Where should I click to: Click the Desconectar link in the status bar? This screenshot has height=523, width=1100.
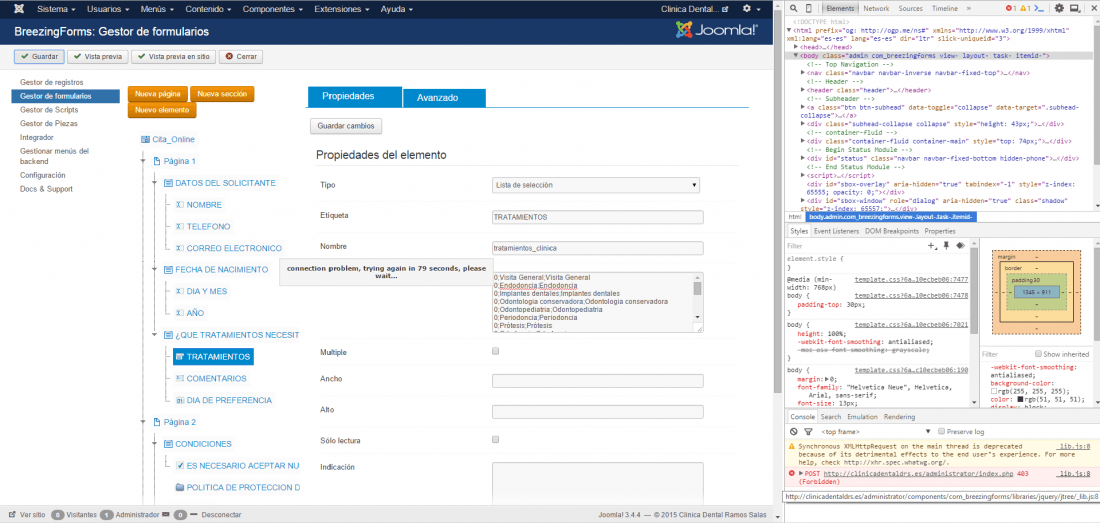[x=221, y=515]
